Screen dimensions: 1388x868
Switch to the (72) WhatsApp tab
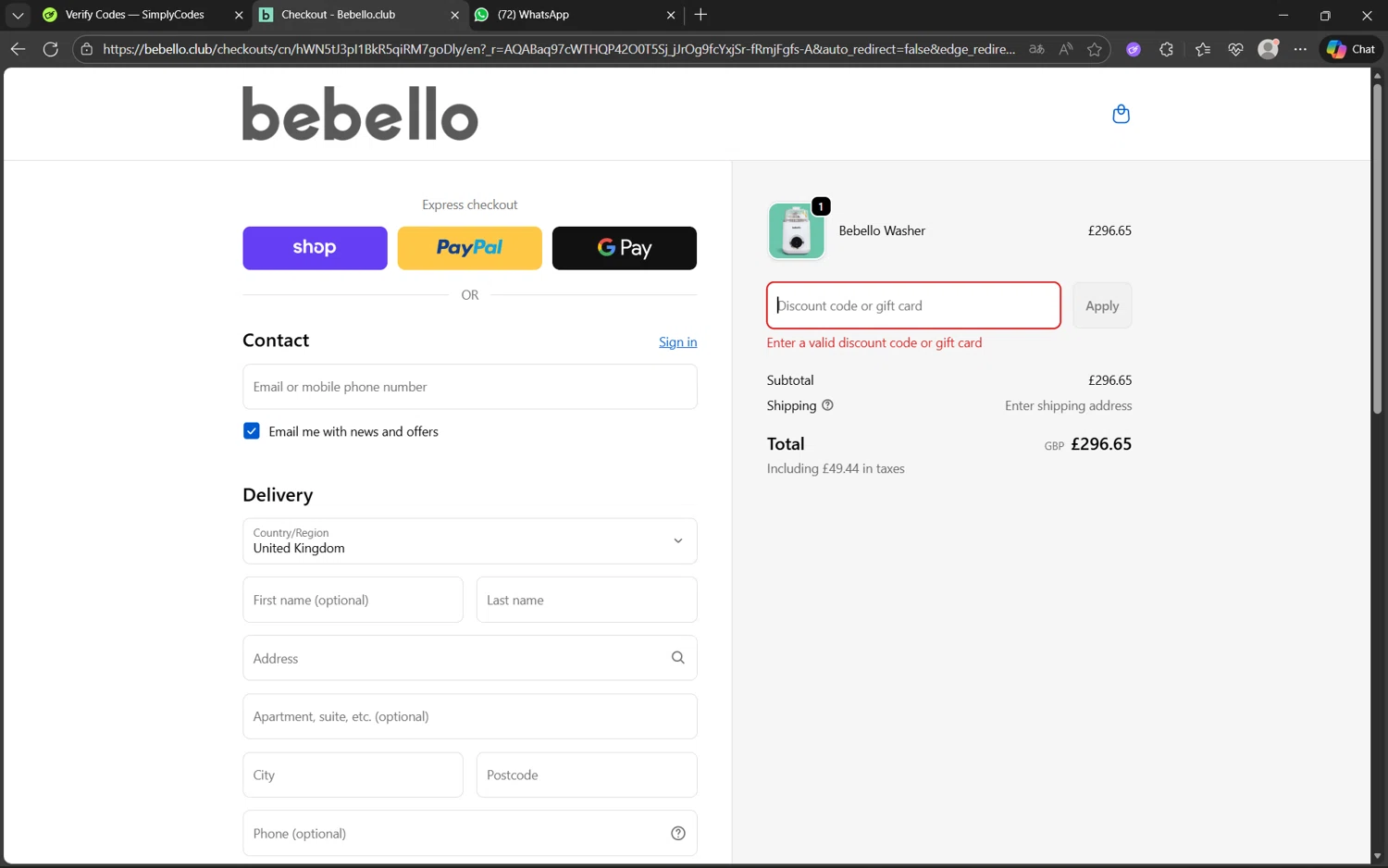[x=533, y=15]
